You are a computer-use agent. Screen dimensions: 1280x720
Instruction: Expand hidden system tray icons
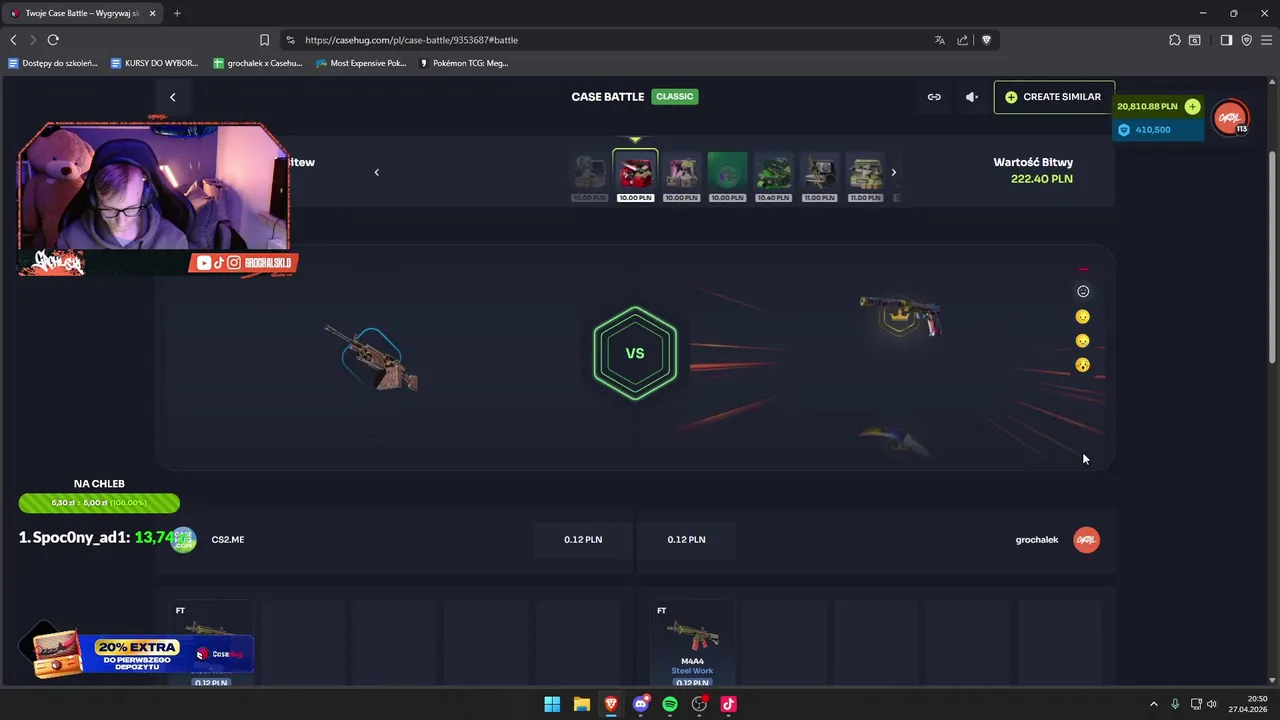(1153, 704)
